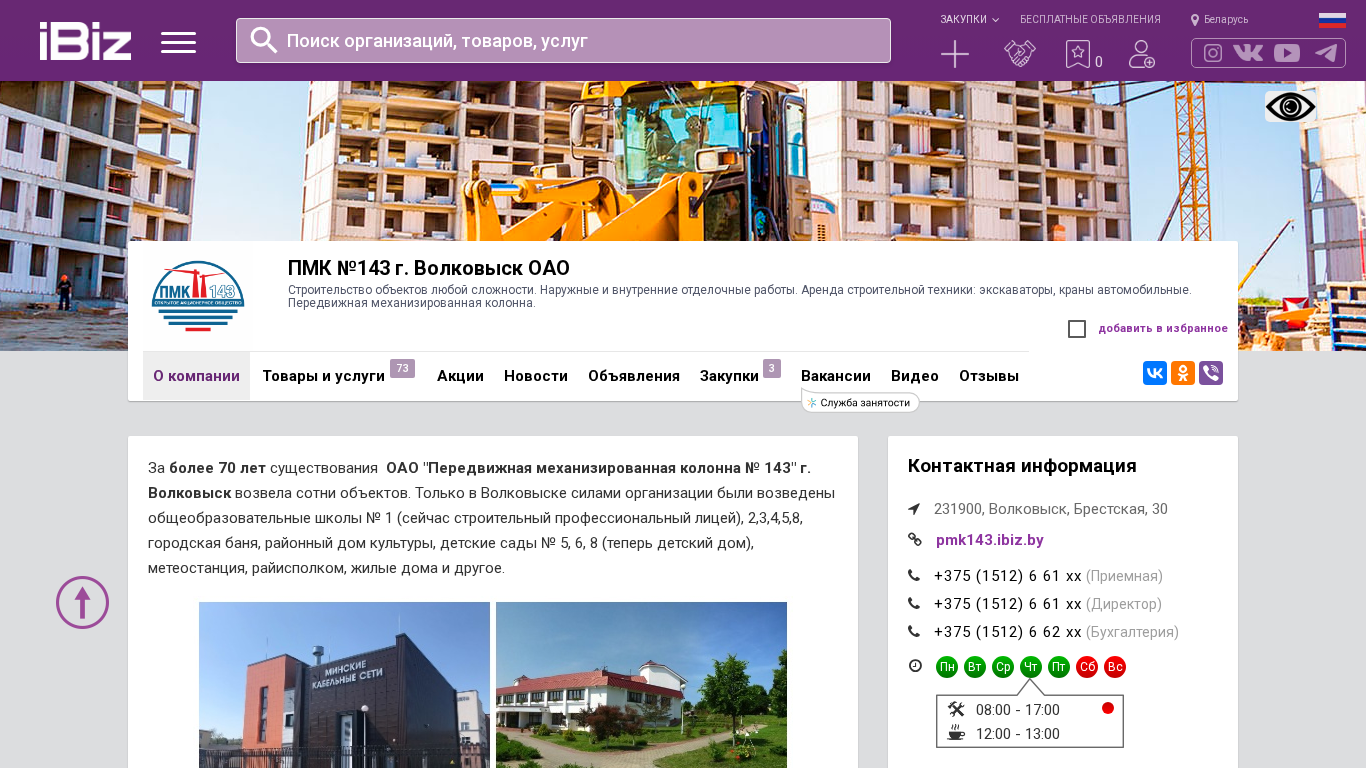Viewport: 1366px width, 768px height.
Task: Open the YouTube link in header
Action: (1287, 53)
